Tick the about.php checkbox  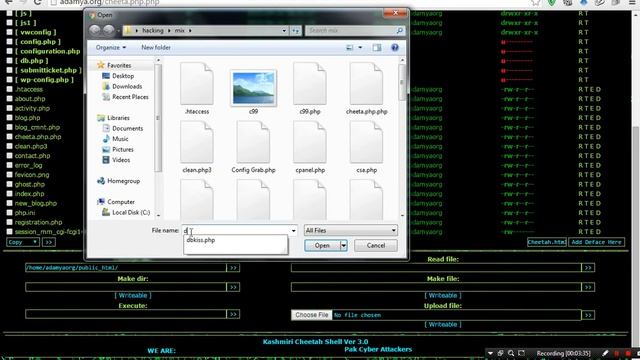point(9,99)
